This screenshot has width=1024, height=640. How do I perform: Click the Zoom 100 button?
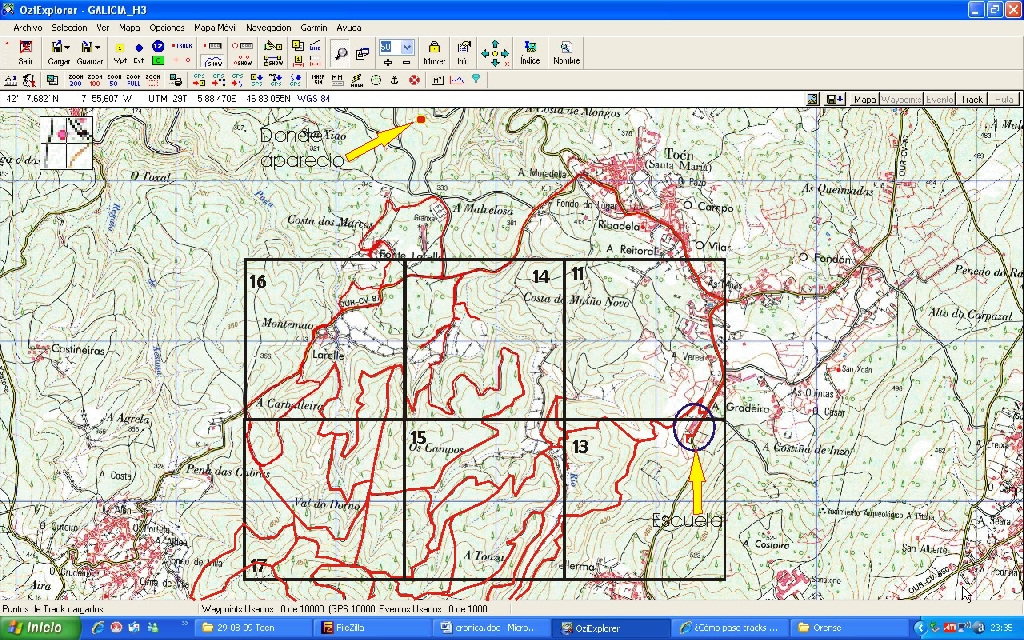(95, 80)
